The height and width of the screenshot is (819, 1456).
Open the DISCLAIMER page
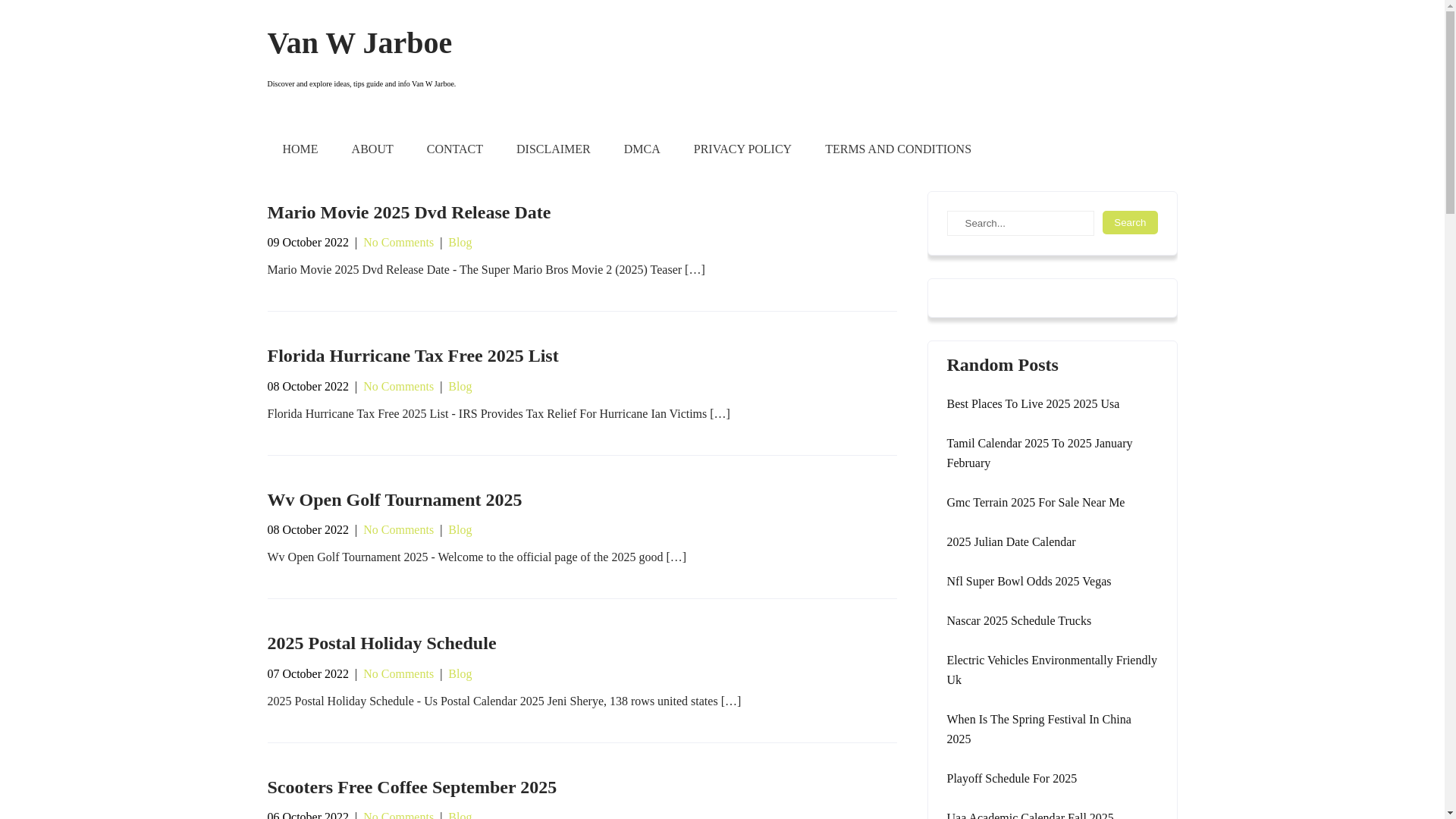point(554,149)
